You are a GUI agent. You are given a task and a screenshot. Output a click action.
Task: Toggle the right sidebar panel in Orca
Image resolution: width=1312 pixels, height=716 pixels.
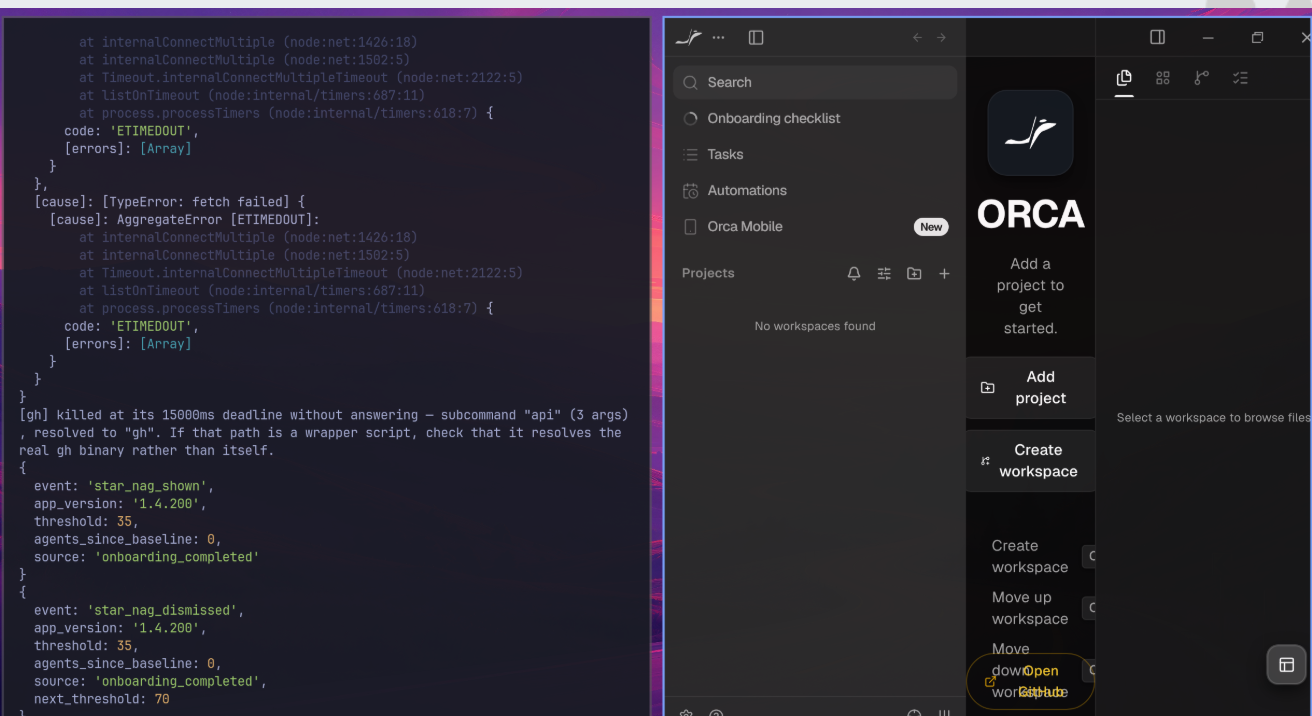point(1157,37)
